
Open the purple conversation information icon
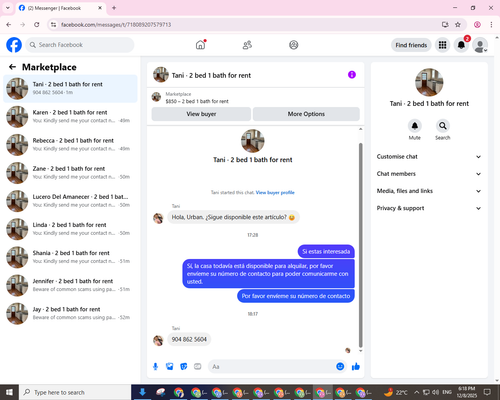pos(352,75)
